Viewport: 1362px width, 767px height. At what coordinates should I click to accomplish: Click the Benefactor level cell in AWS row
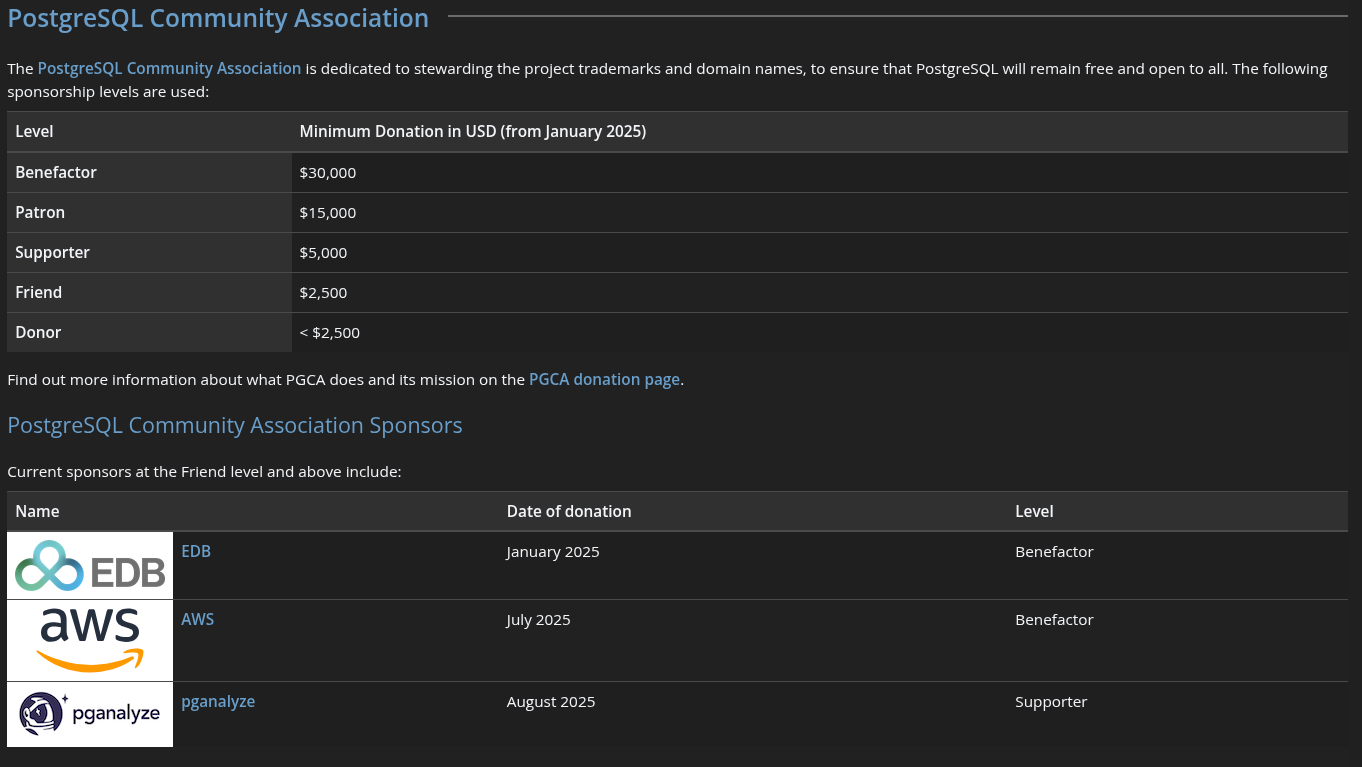pos(1177,641)
